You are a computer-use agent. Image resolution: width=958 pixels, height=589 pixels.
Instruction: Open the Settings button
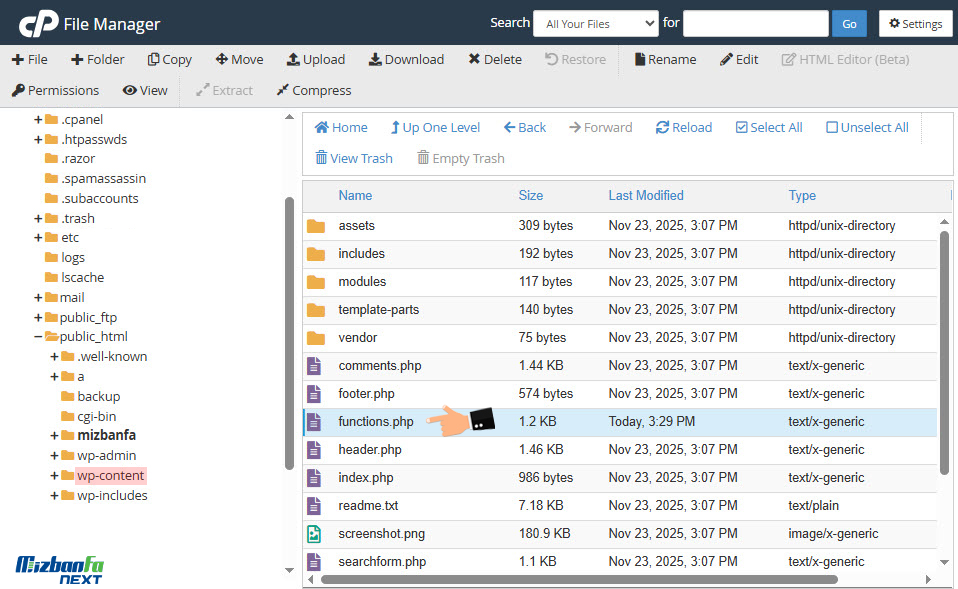915,24
